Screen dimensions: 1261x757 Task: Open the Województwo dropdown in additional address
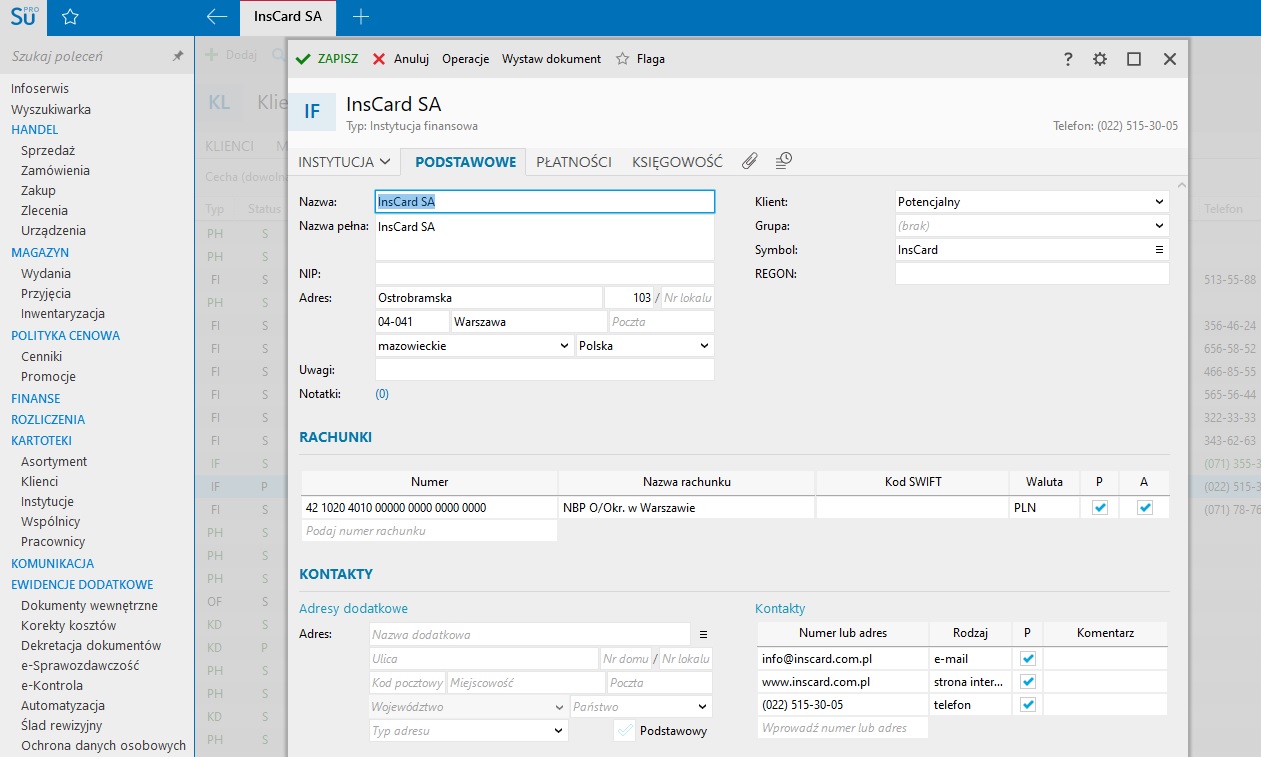(x=468, y=707)
